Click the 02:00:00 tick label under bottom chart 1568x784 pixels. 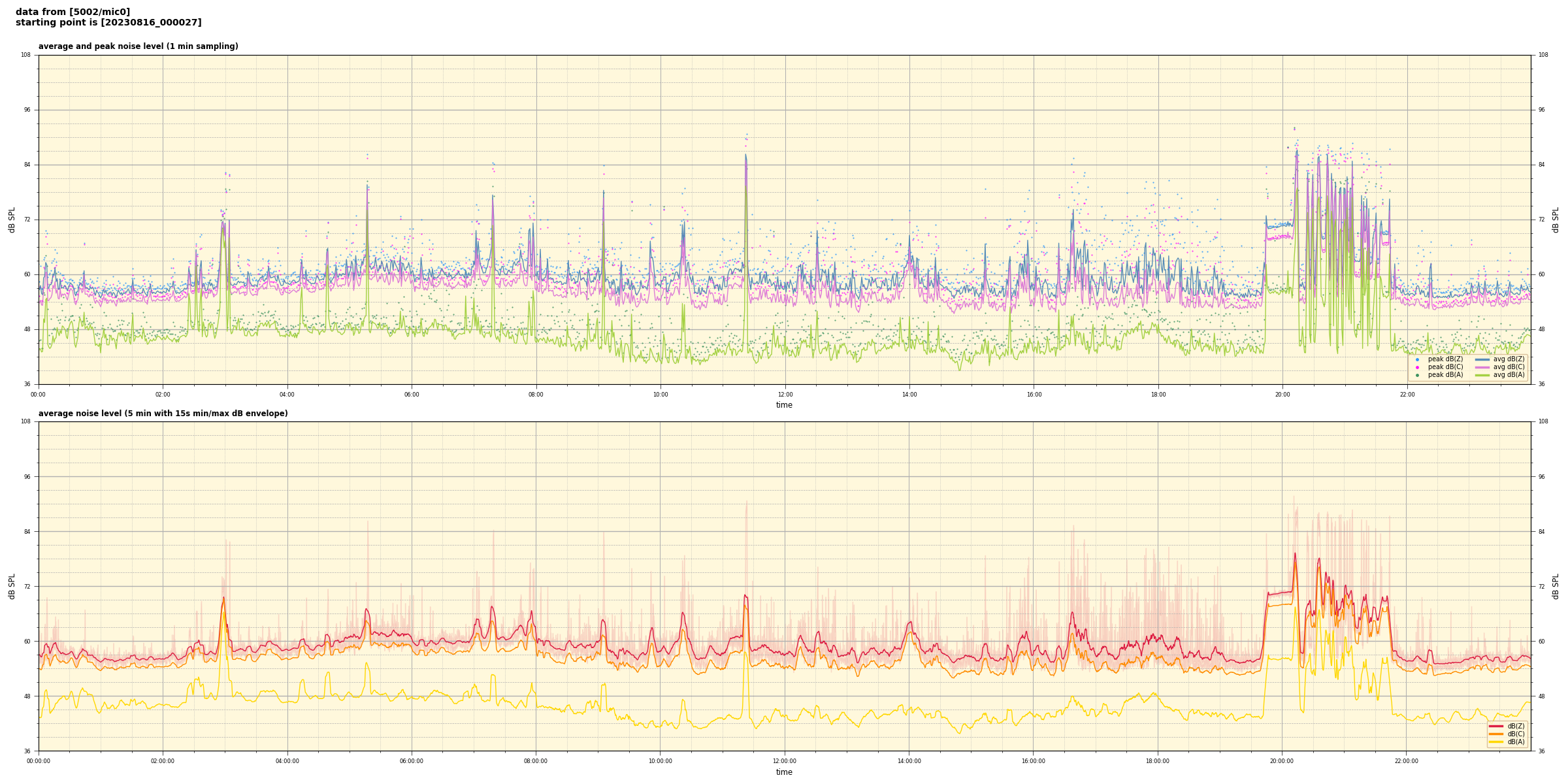click(163, 761)
